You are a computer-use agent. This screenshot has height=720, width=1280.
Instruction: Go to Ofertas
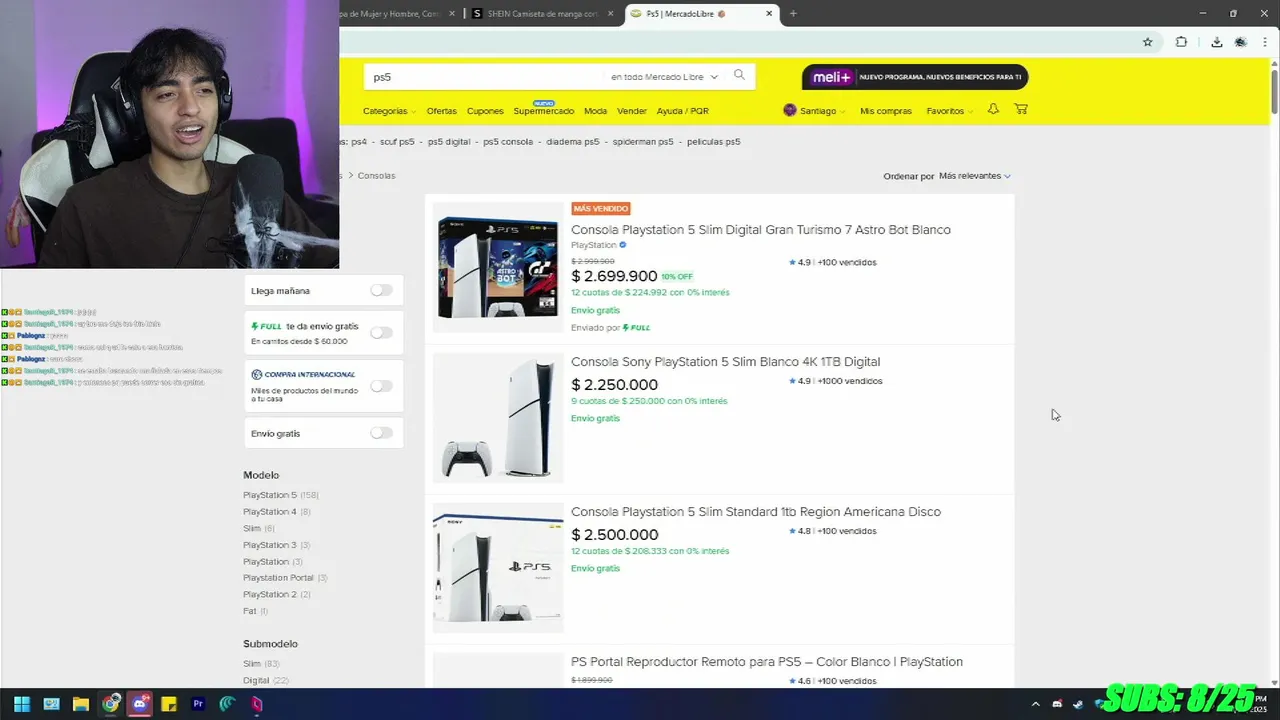click(441, 111)
